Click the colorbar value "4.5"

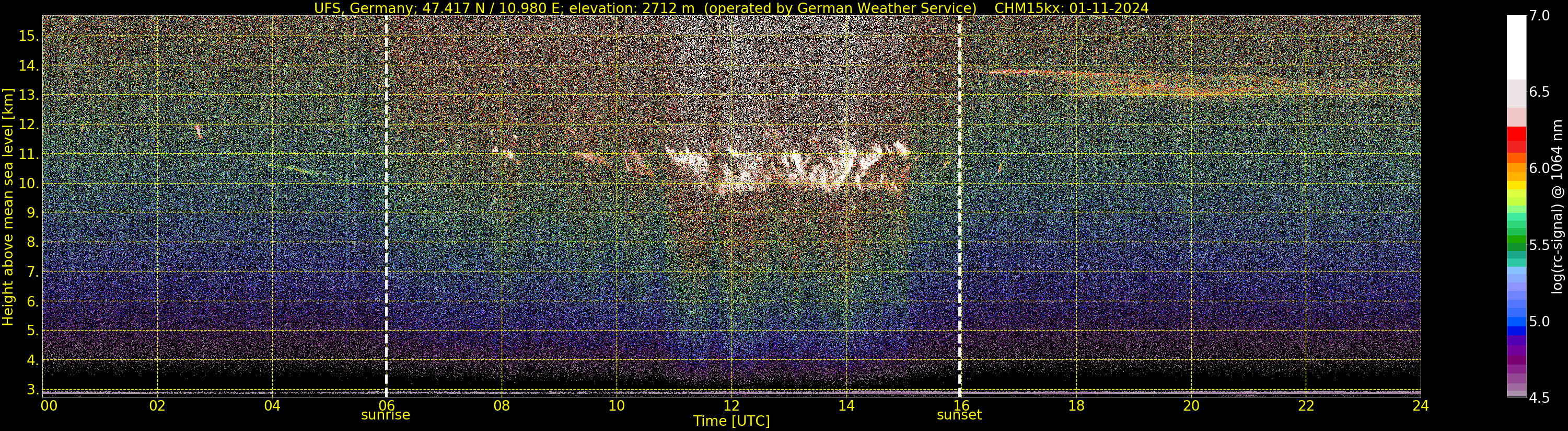tap(1539, 398)
